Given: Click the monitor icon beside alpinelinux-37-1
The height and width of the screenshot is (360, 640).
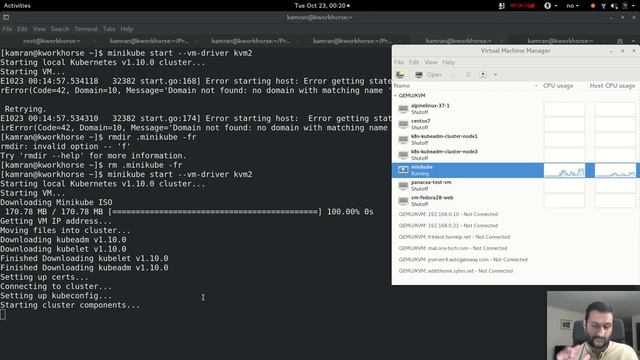Looking at the screenshot, I should click(x=403, y=109).
